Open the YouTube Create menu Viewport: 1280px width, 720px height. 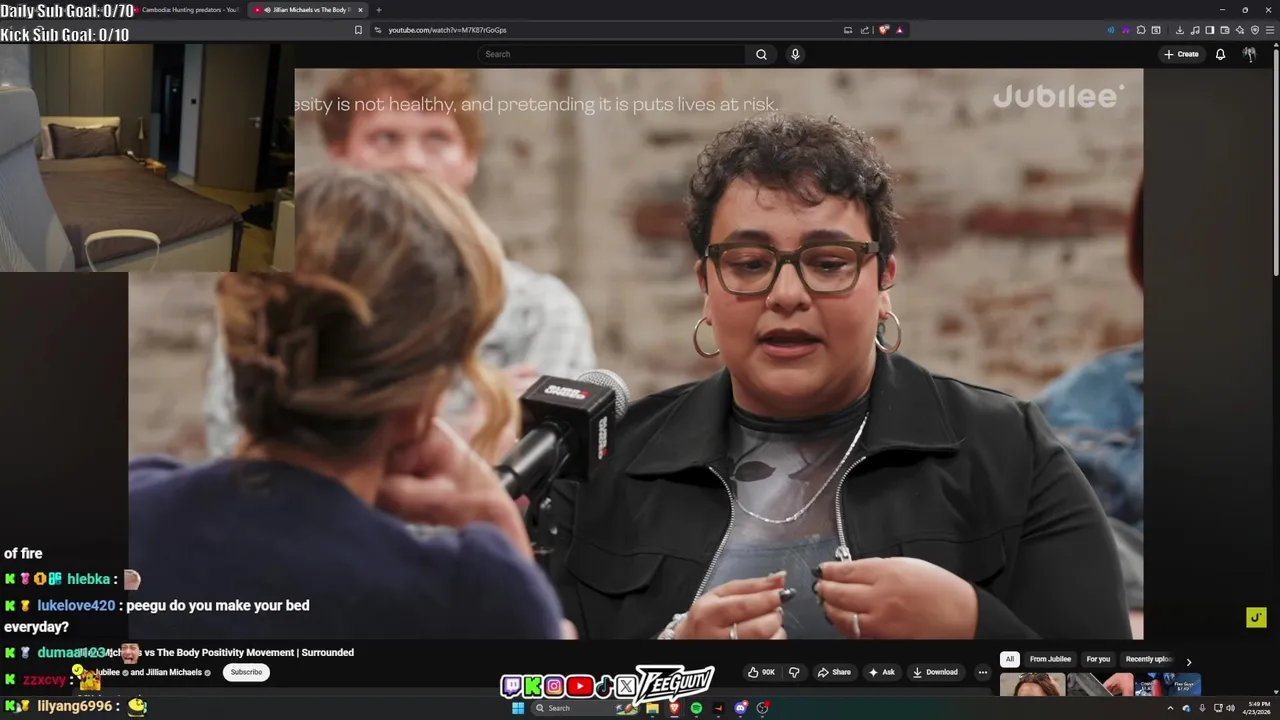(1181, 54)
